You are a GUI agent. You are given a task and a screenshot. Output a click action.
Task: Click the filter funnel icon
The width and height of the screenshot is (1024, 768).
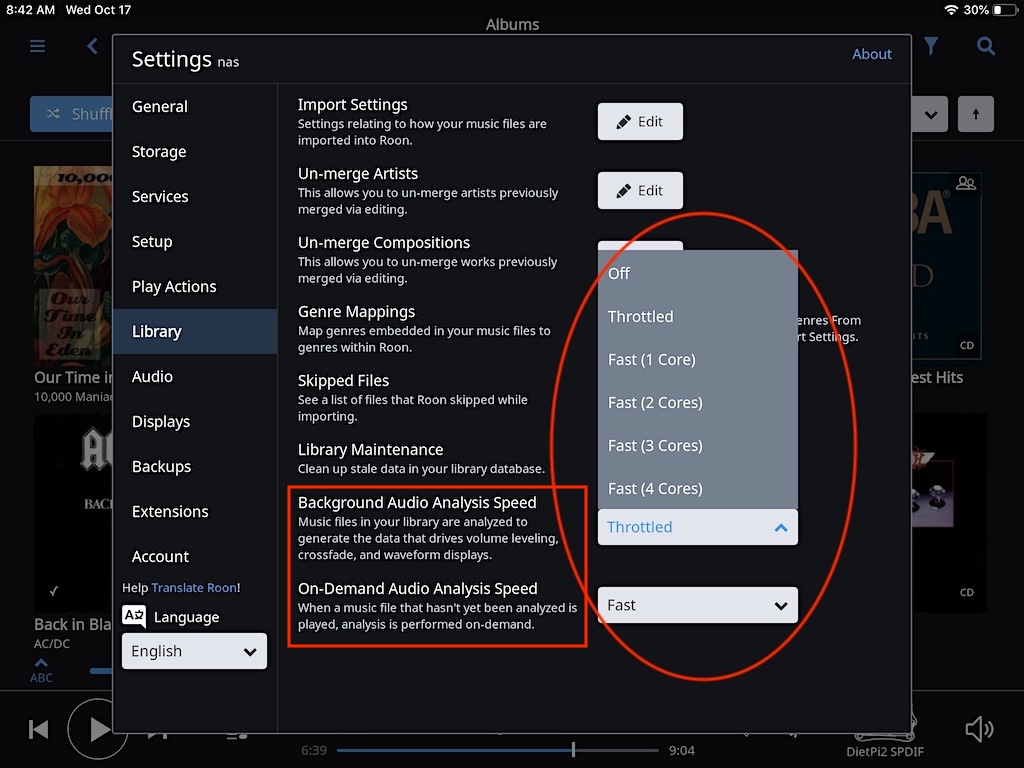click(x=931, y=46)
